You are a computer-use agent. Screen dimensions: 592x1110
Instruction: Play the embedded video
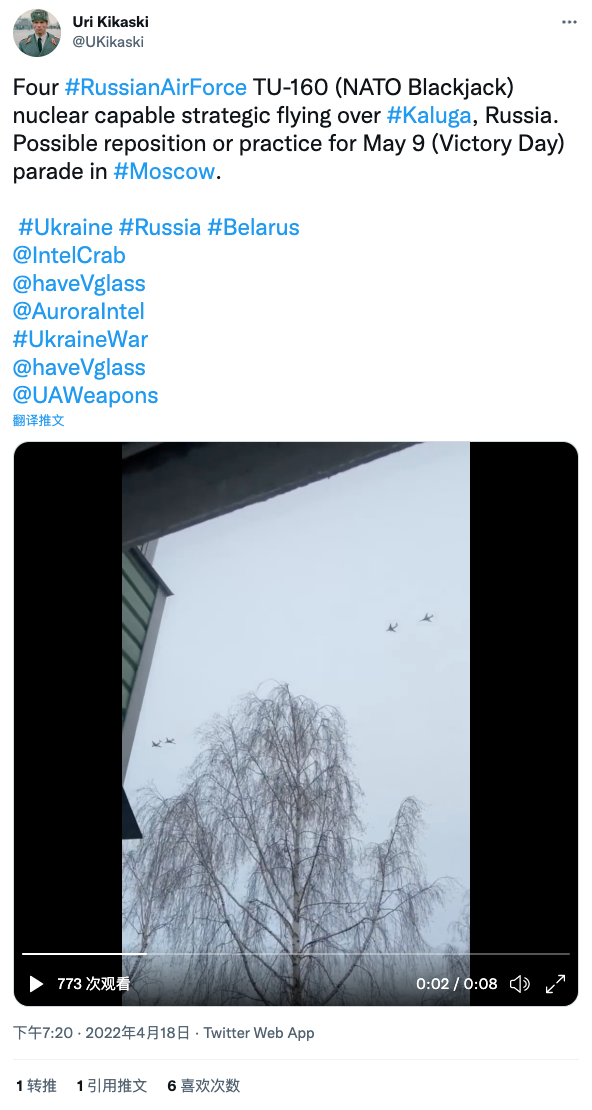[36, 983]
